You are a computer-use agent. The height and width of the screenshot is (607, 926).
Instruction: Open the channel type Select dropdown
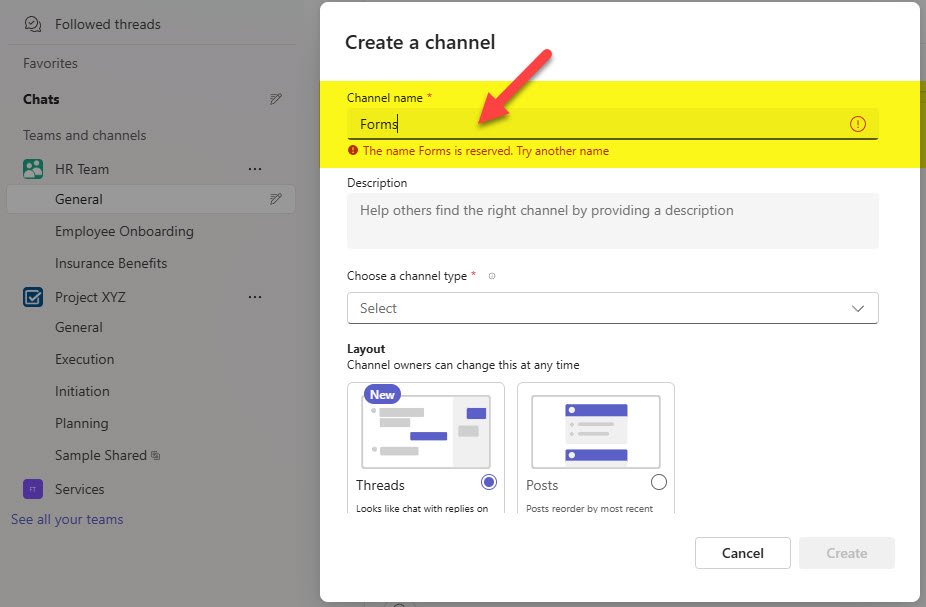pos(612,308)
